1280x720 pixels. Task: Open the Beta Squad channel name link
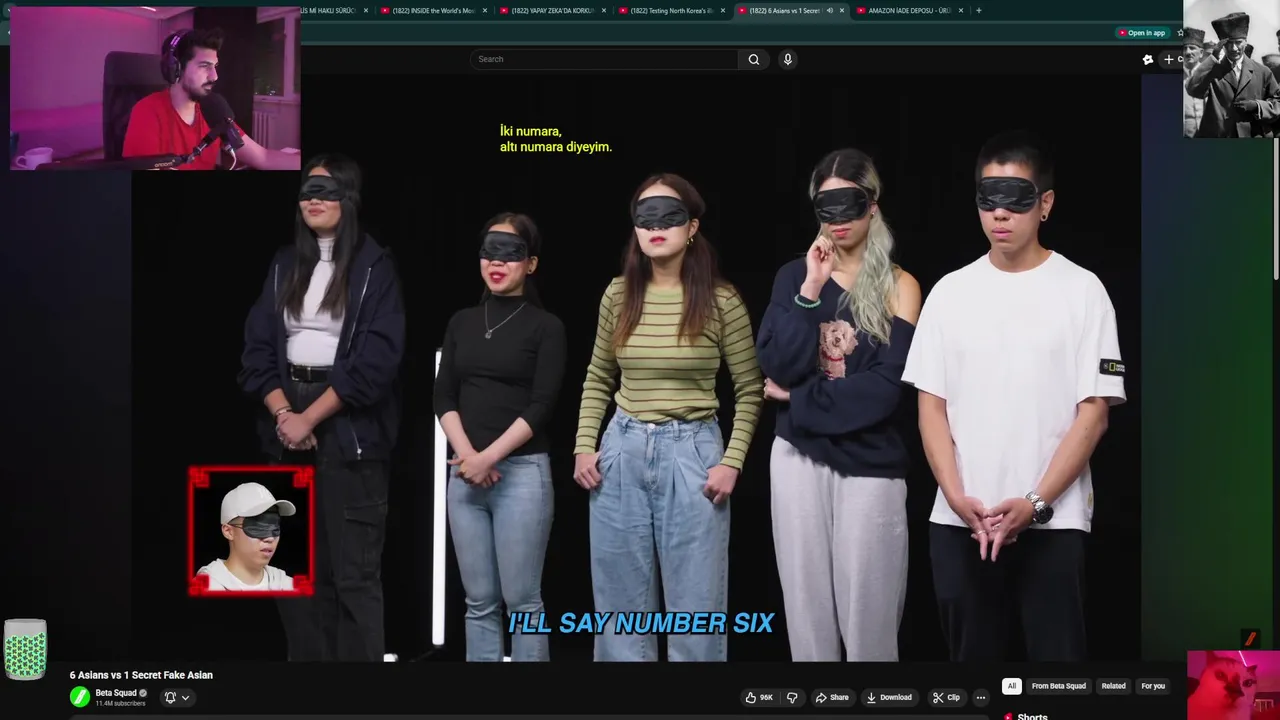116,693
